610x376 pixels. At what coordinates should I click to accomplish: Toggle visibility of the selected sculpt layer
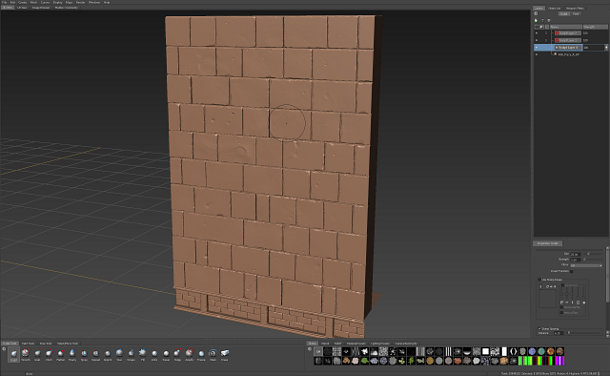[536, 47]
